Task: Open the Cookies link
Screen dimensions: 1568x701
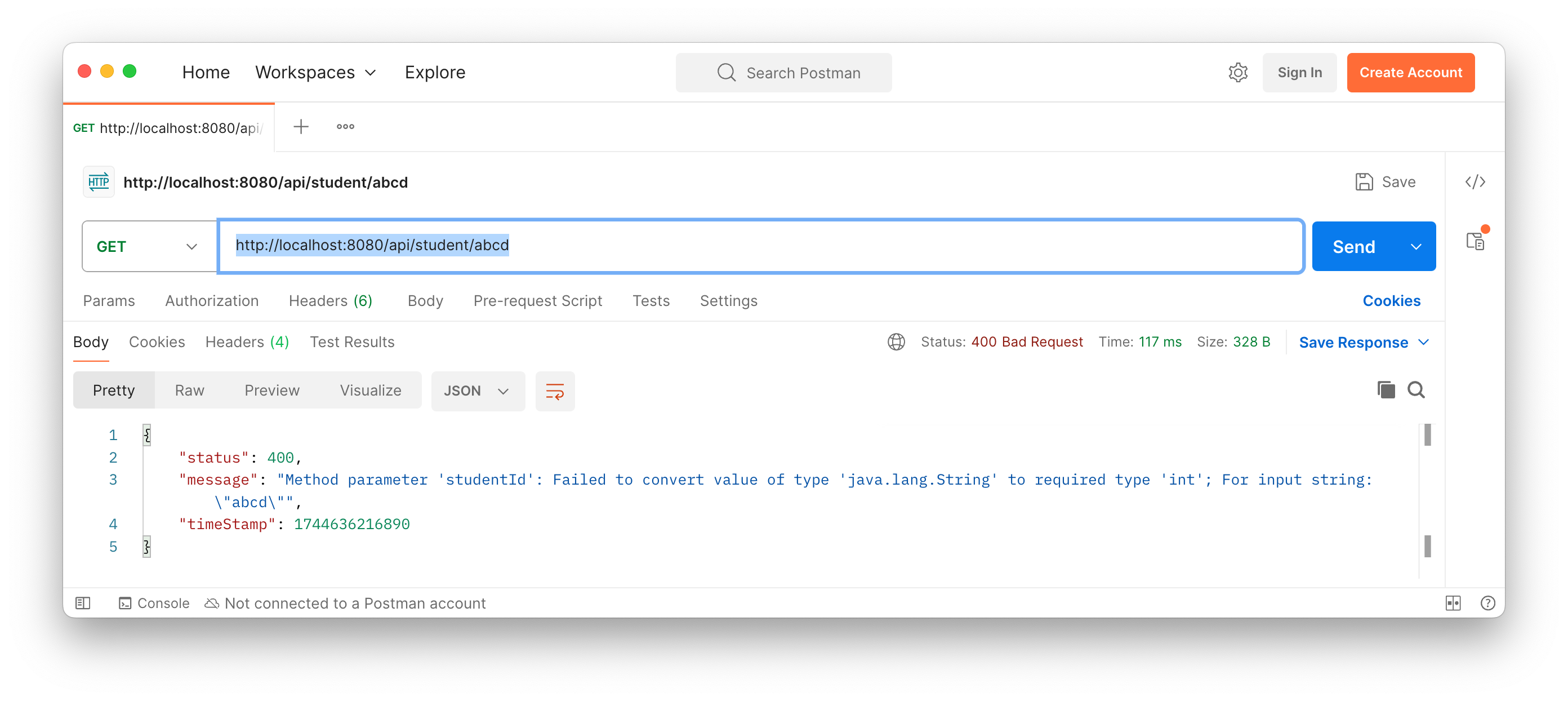Action: (x=1391, y=301)
